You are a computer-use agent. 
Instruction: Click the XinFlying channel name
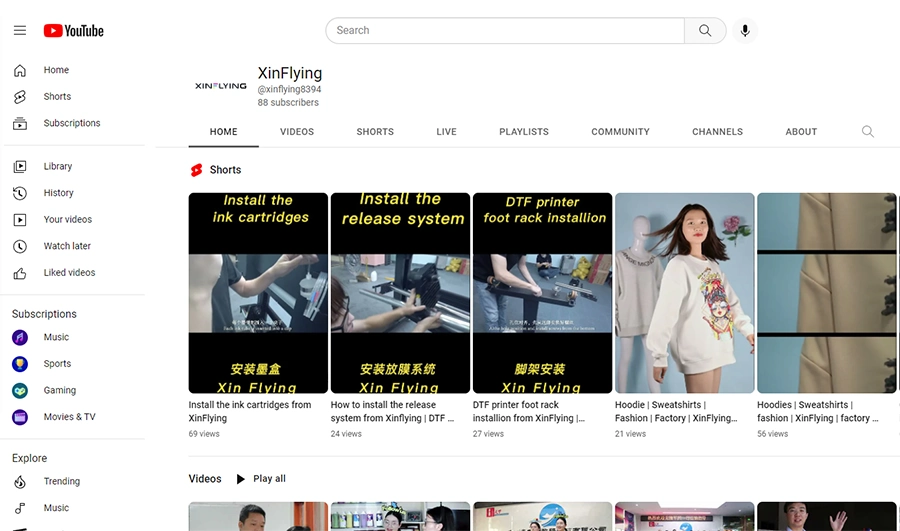pos(290,73)
